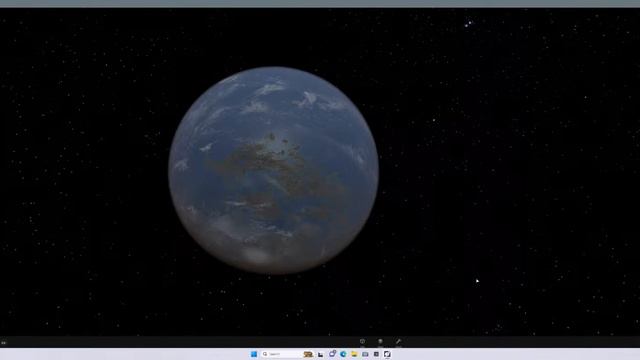The image size is (640, 360).
Task: Open the active white-ring app at taskbar end
Action: coord(387,354)
